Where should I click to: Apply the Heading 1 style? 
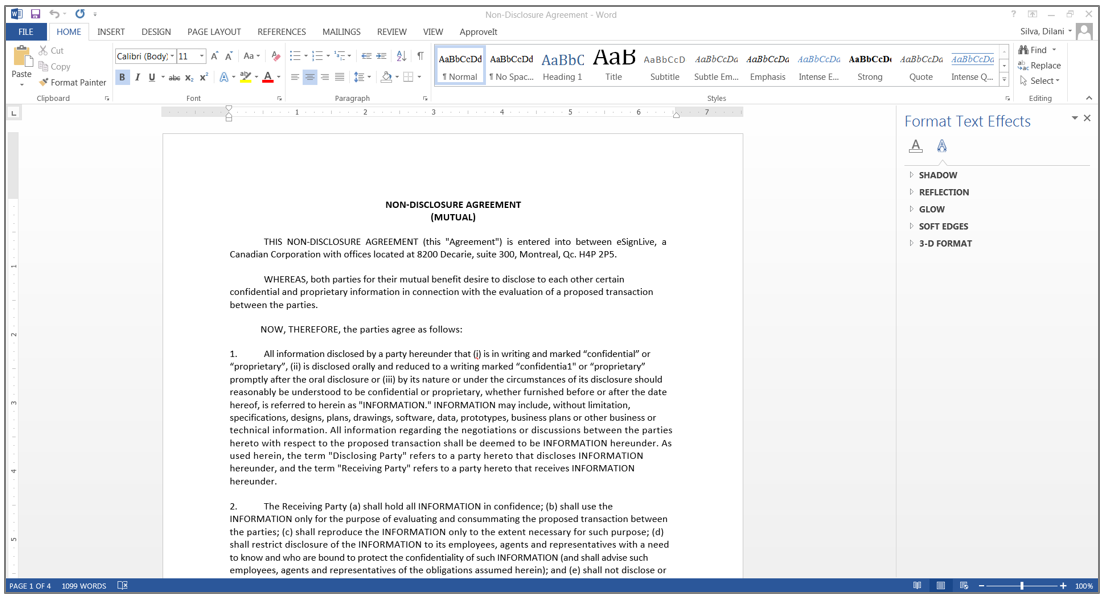[563, 65]
